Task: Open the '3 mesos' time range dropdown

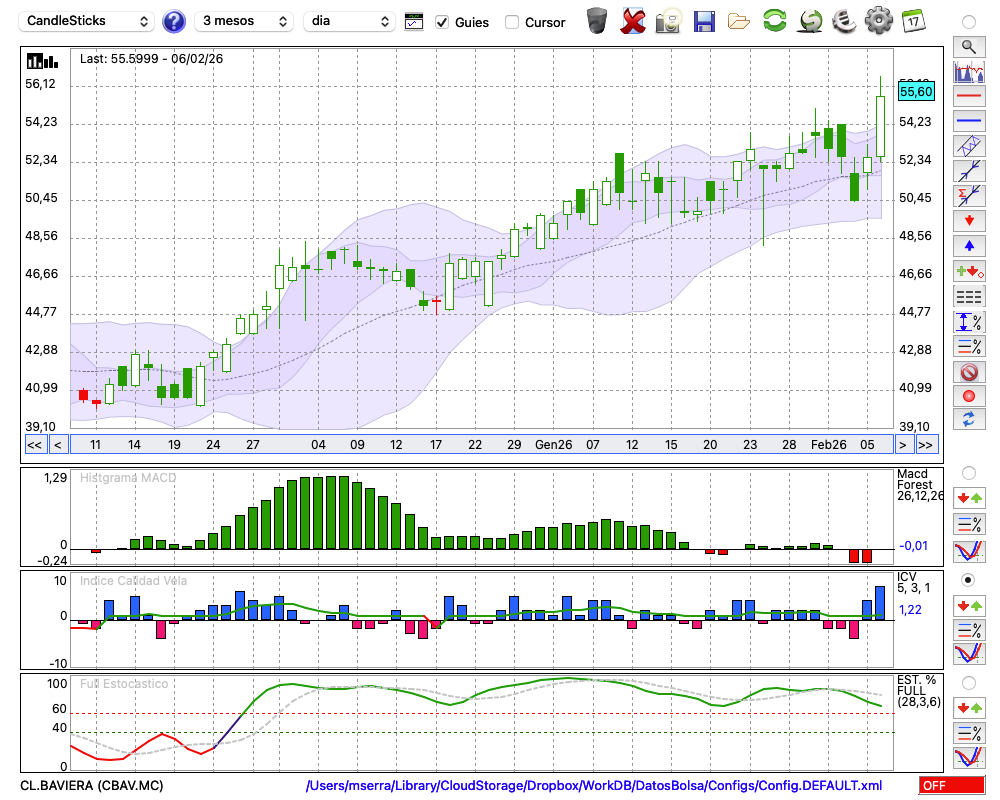Action: point(244,21)
